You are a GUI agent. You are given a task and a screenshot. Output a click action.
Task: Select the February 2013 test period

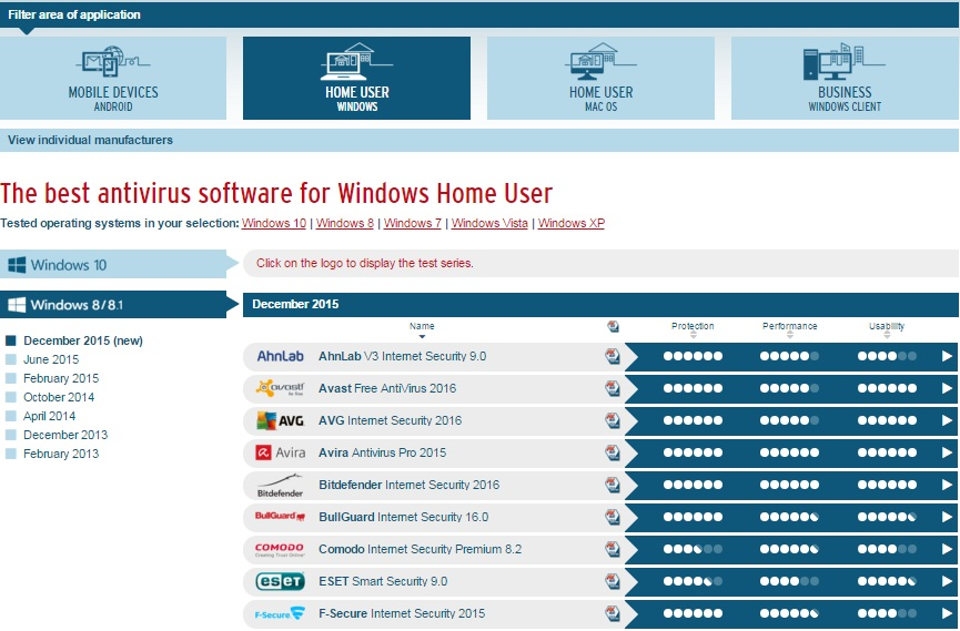pyautogui.click(x=61, y=454)
